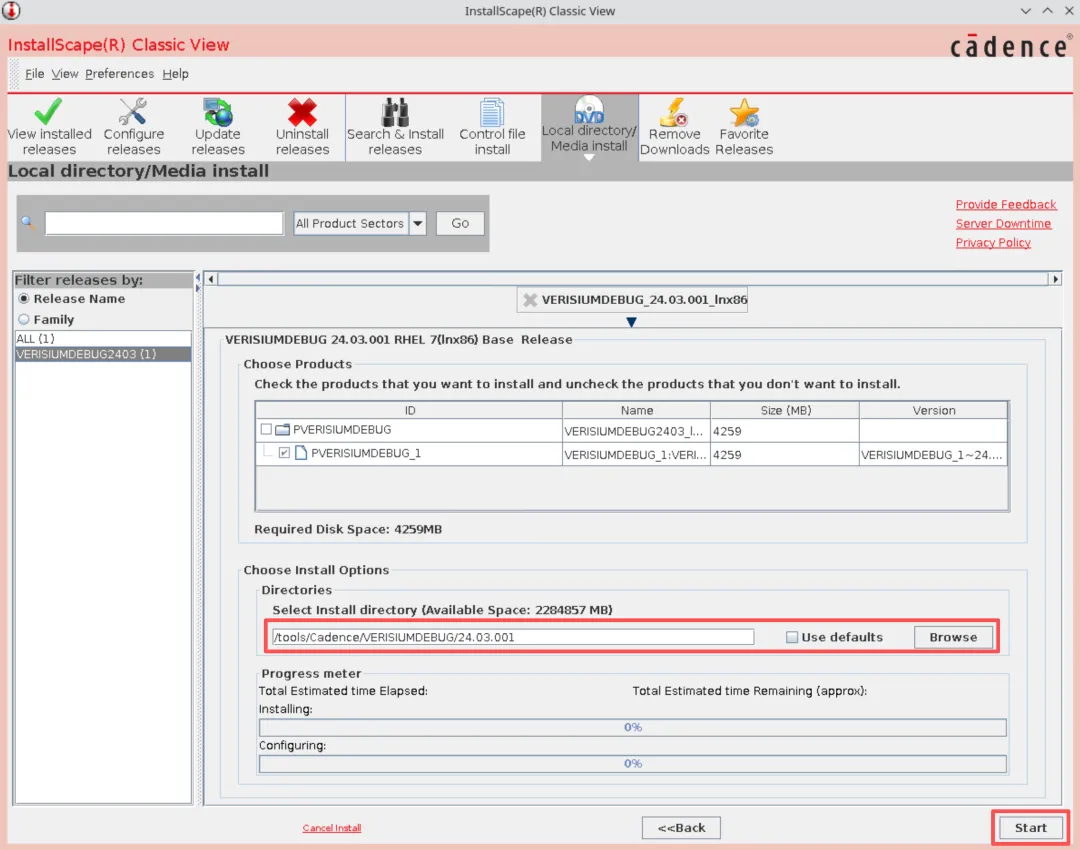
Task: Open Search & Install releases binoculars icon
Action: (x=395, y=112)
